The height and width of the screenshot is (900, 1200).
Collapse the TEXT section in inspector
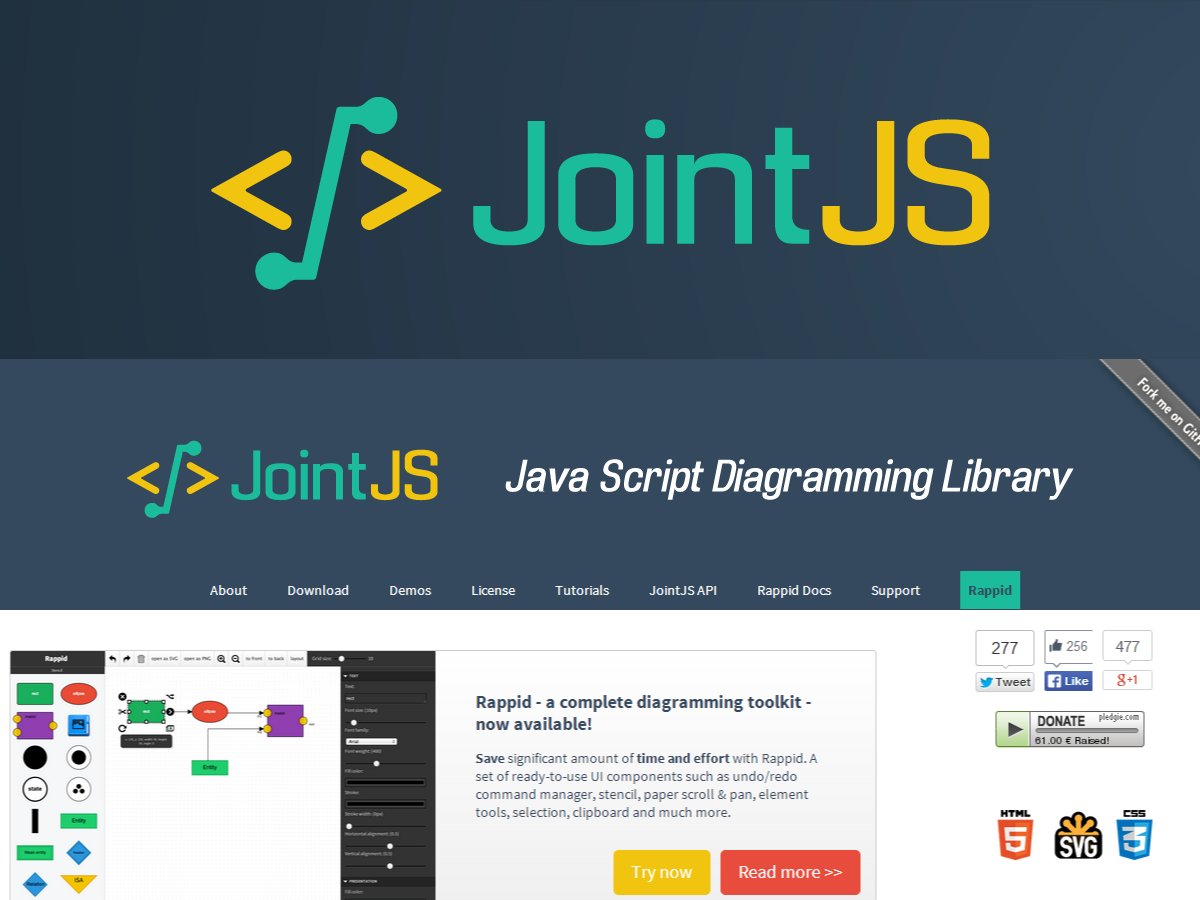tap(388, 676)
